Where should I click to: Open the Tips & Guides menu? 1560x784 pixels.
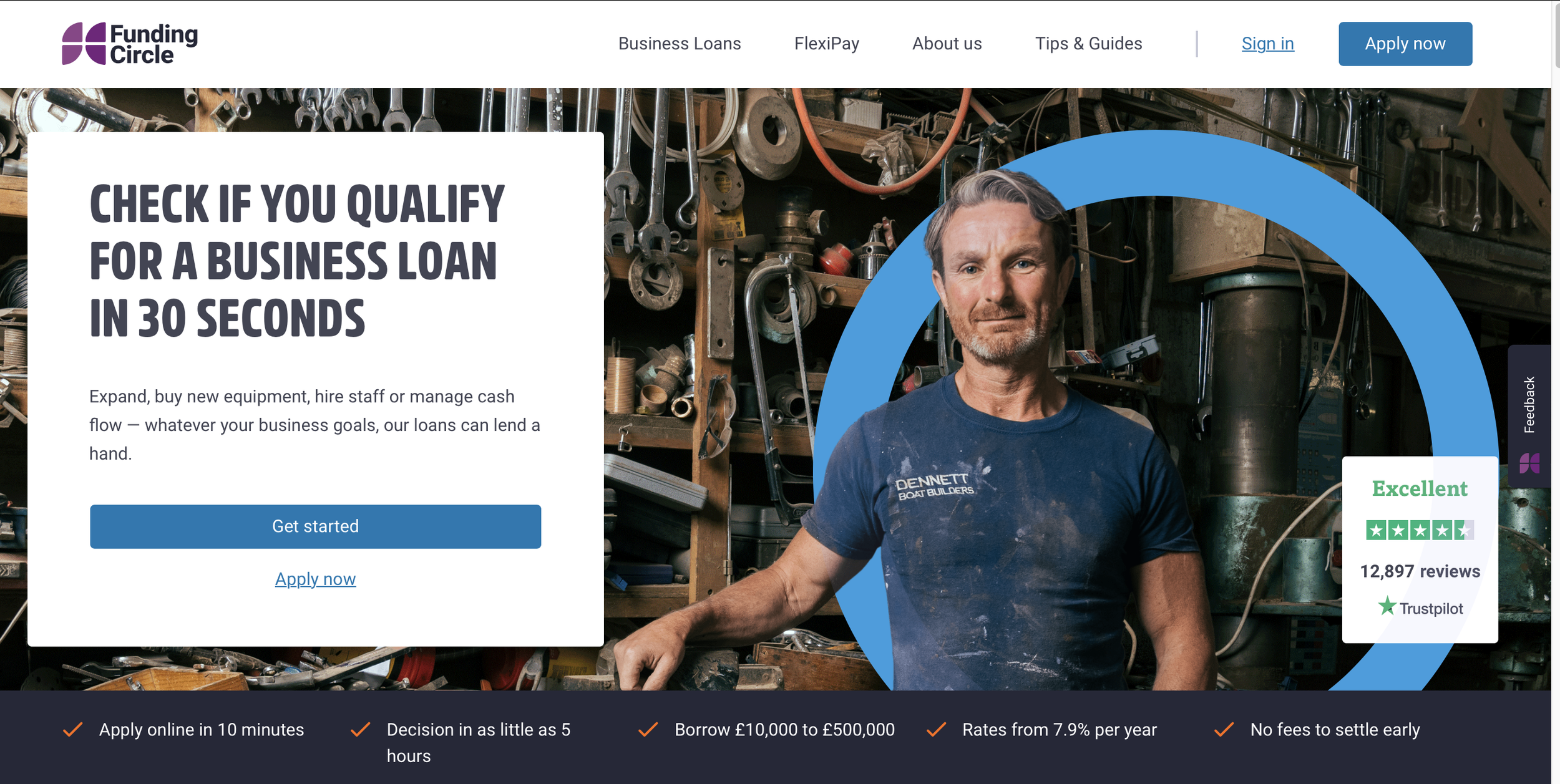coord(1088,44)
